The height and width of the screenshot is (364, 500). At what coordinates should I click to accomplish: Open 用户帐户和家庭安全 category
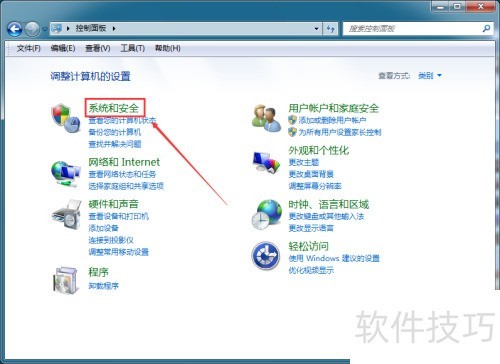click(334, 108)
